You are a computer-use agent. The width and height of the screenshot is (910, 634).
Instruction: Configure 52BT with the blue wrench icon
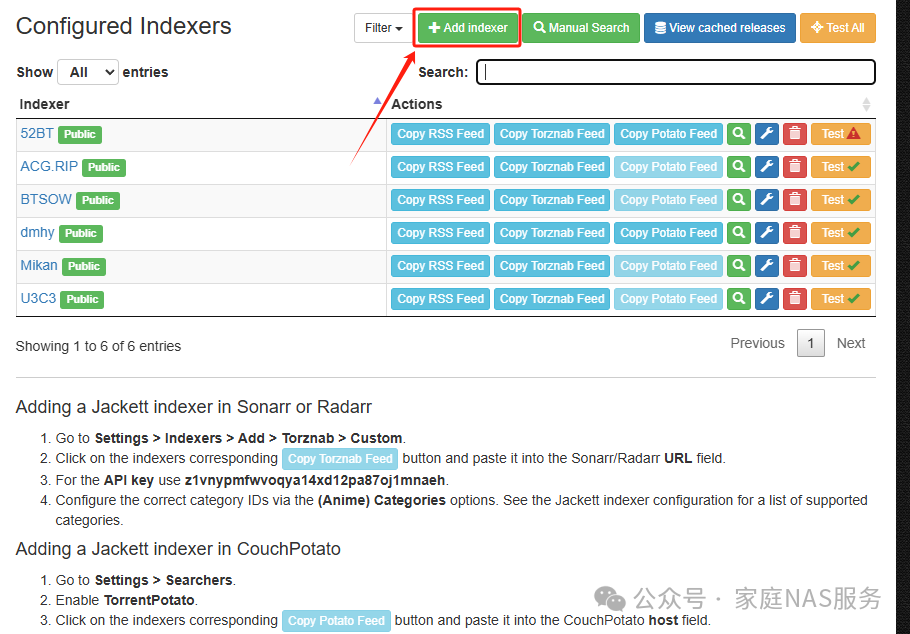[x=767, y=133]
